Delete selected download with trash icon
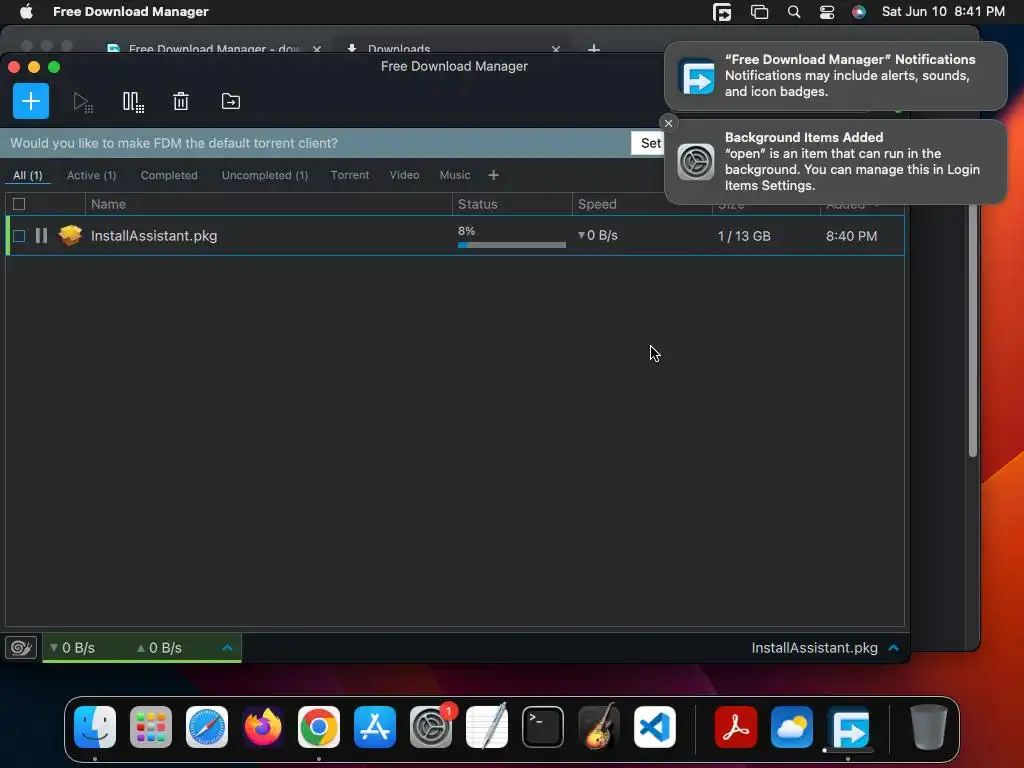 coord(181,101)
